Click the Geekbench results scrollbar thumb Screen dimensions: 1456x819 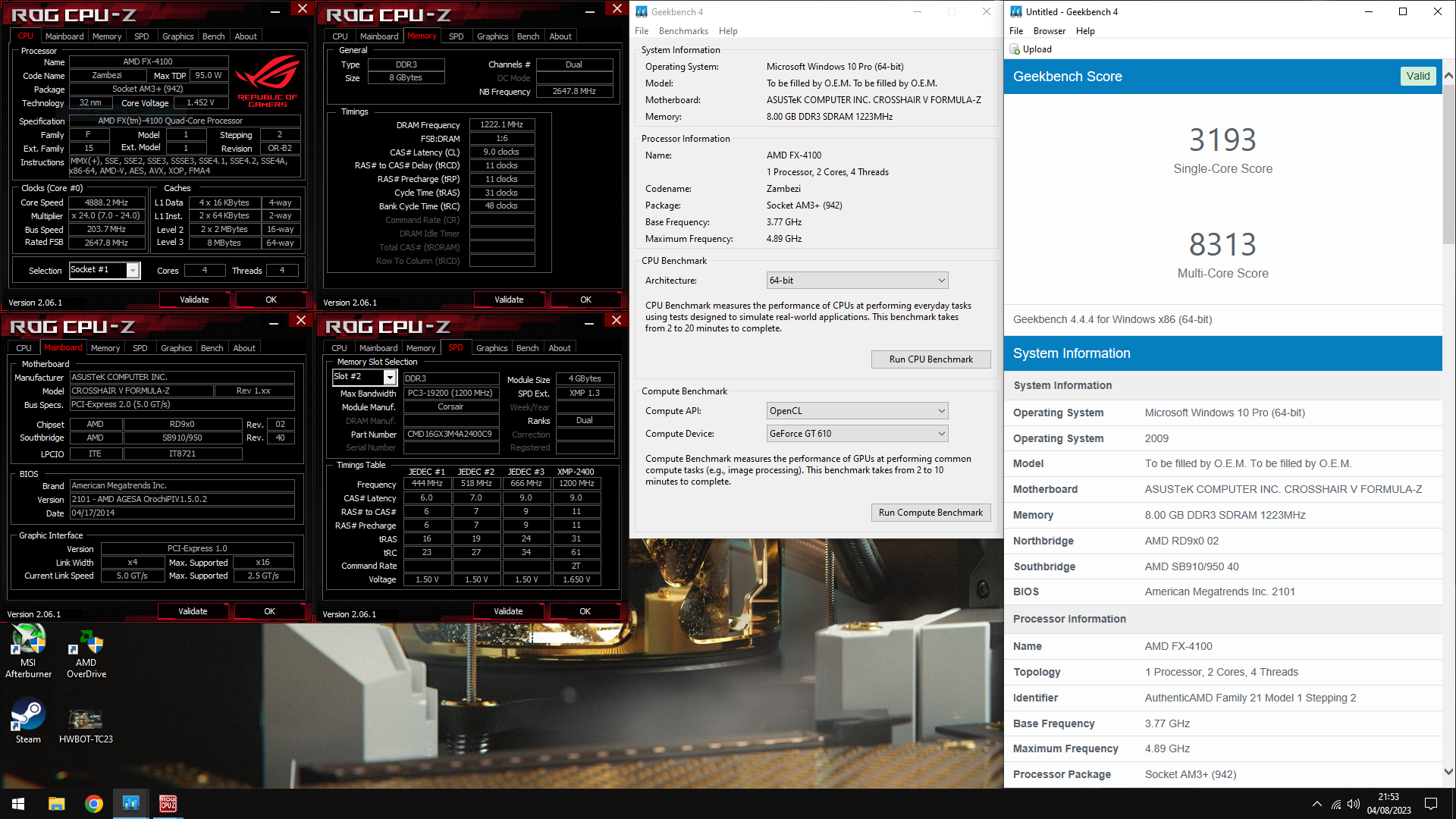1448,163
